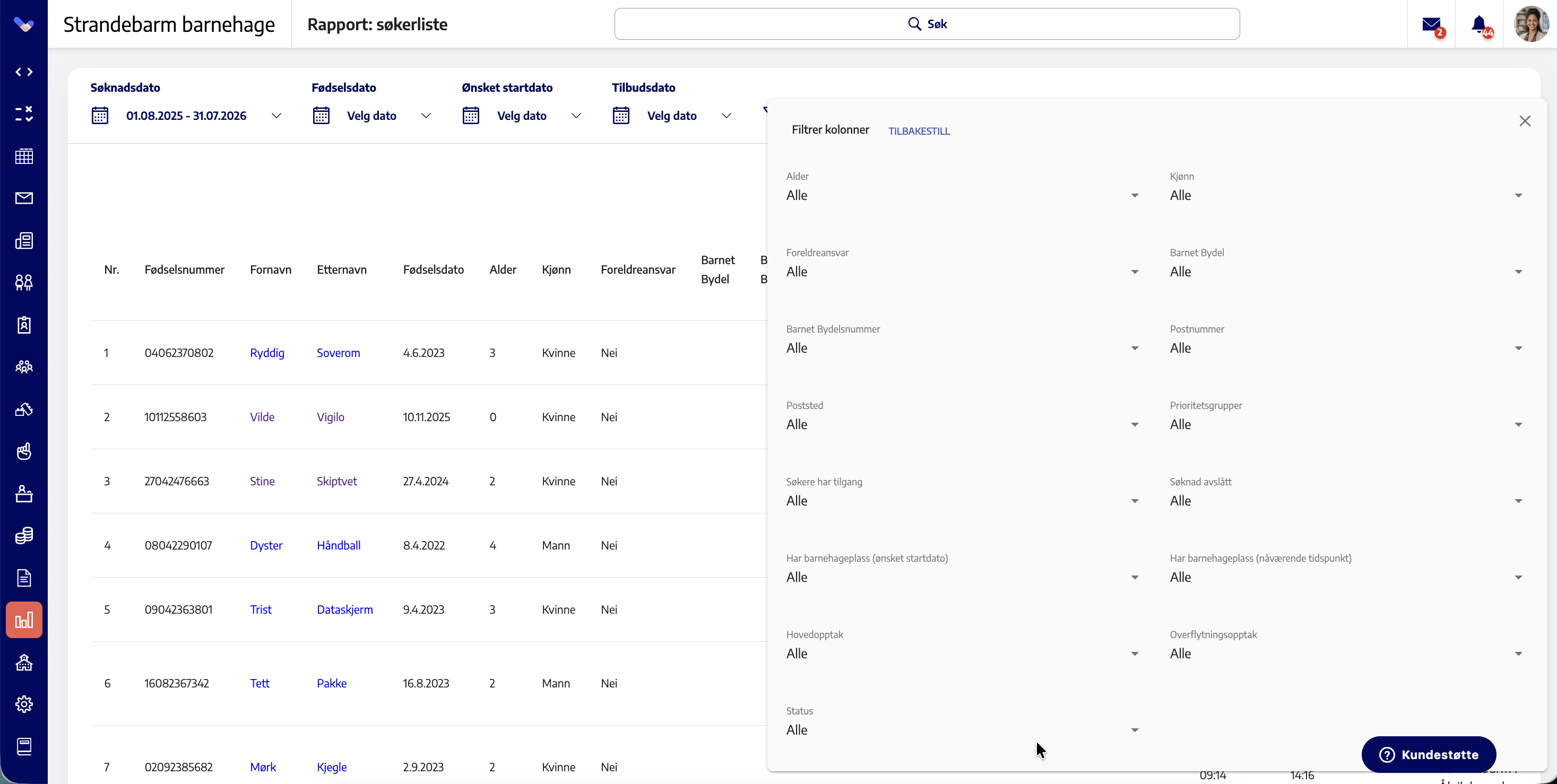
Task: Open the coins stack payments sidebar icon
Action: (24, 536)
